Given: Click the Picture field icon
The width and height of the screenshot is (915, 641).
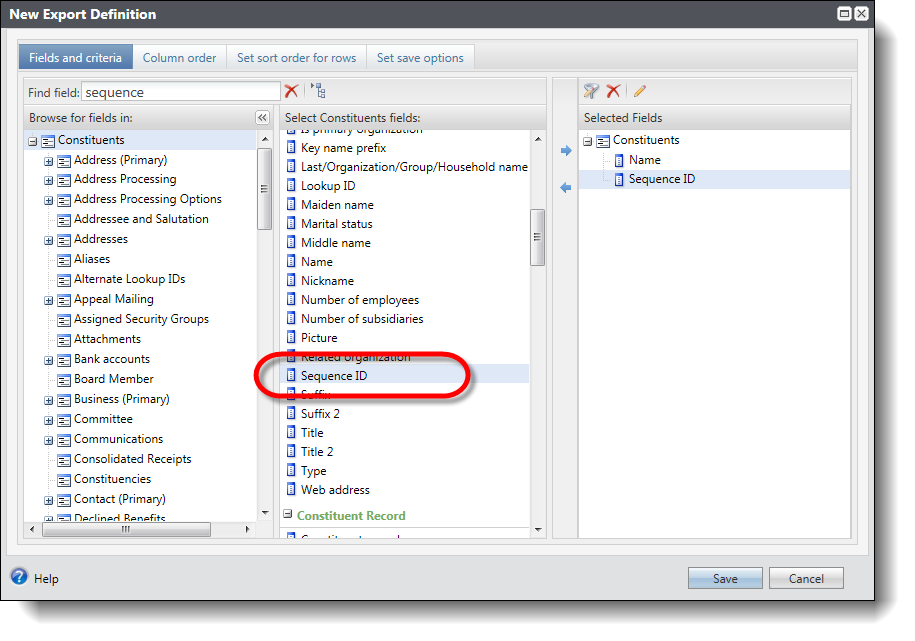Looking at the screenshot, I should (x=291, y=337).
